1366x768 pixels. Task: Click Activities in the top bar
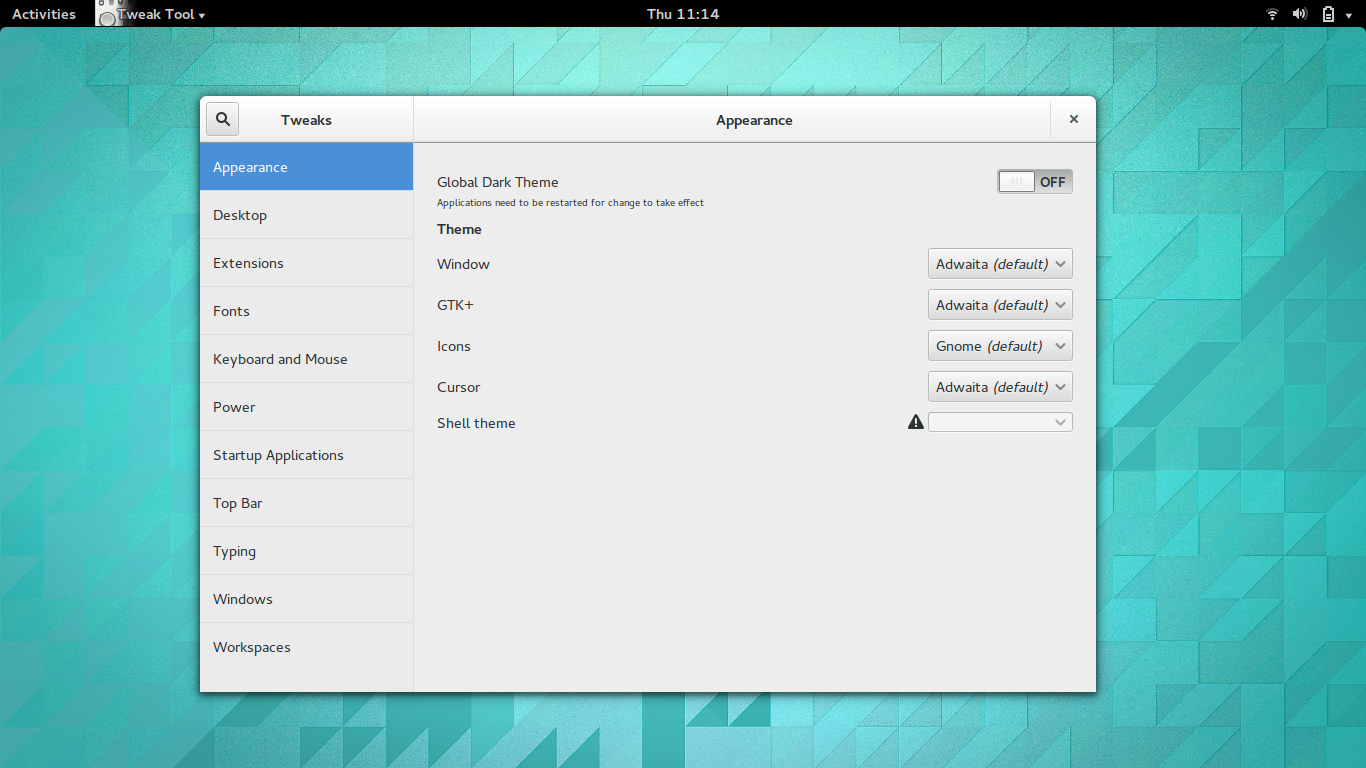coord(43,13)
